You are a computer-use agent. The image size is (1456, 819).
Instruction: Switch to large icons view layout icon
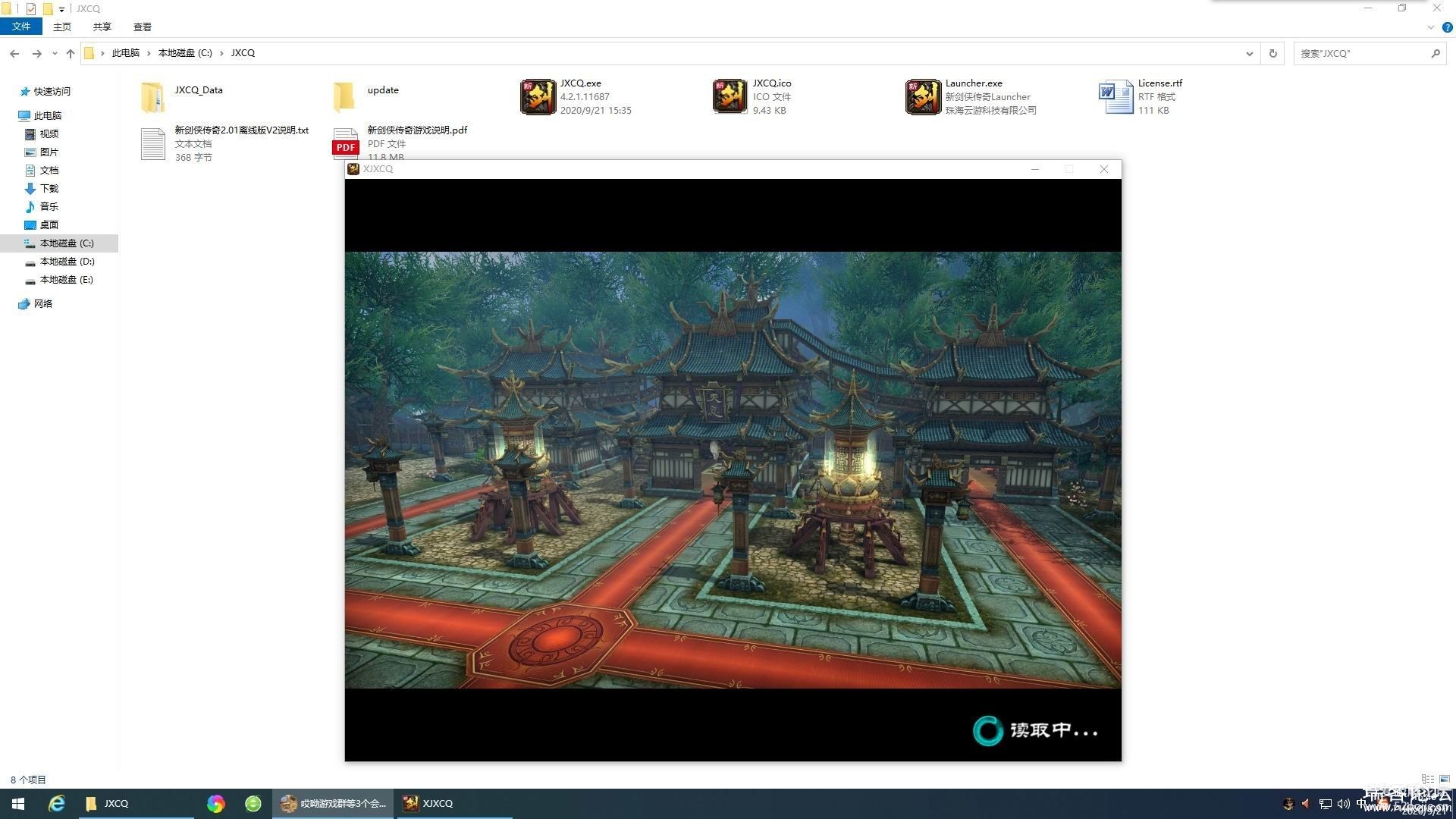[1444, 779]
